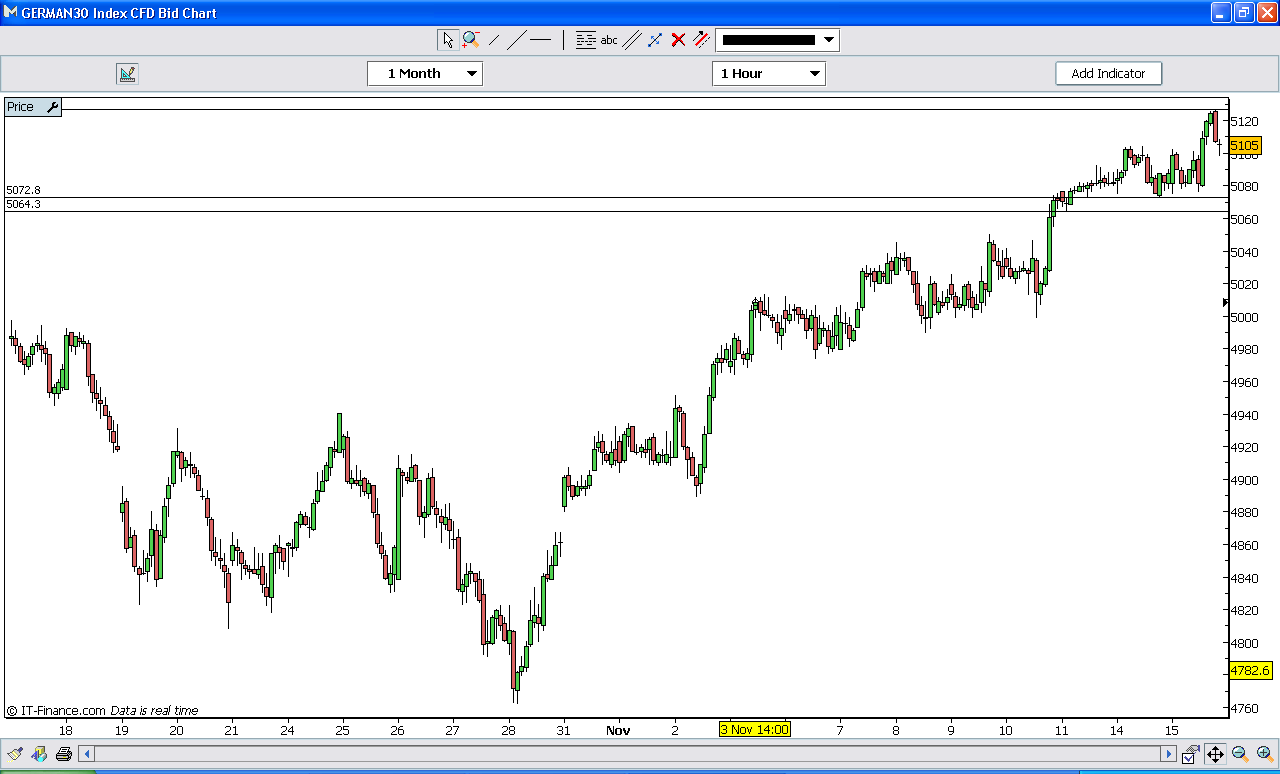This screenshot has height=774, width=1280.
Task: Restore down the chart window
Action: pyautogui.click(x=1243, y=12)
